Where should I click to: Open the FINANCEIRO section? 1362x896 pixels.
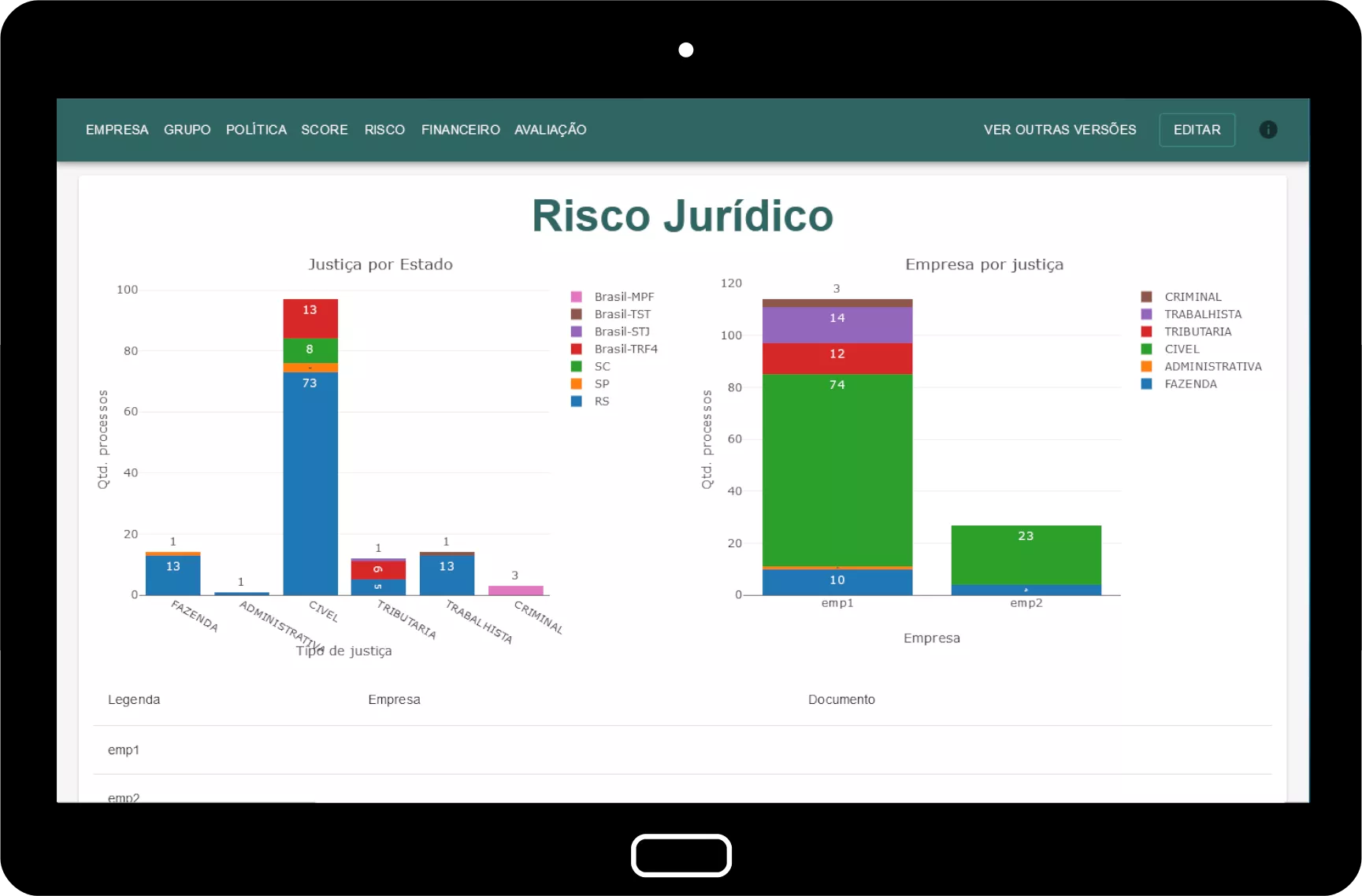pyautogui.click(x=460, y=130)
